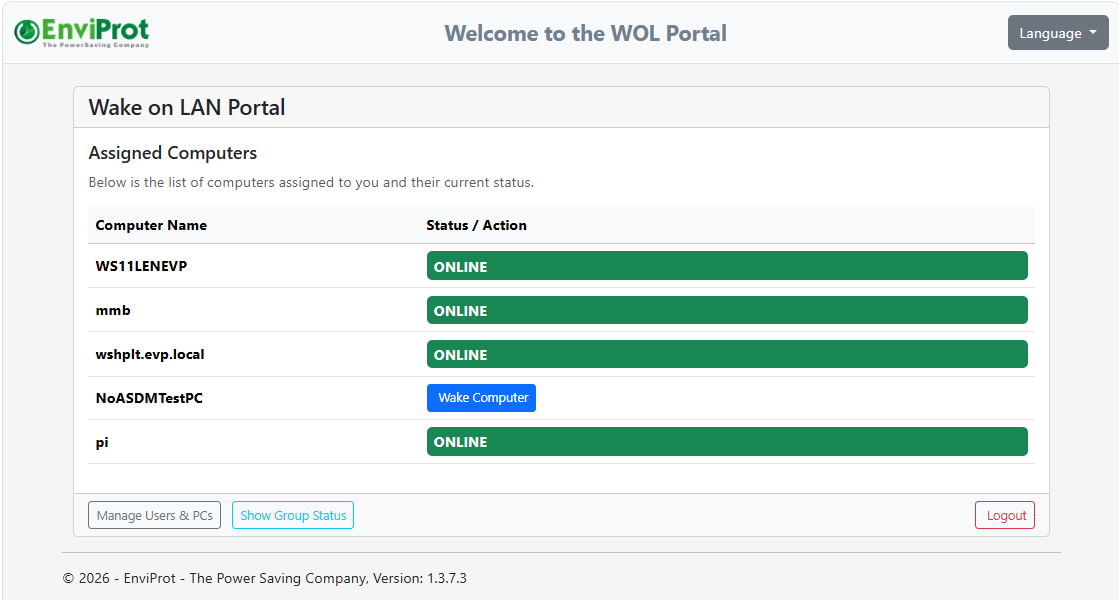
Task: Select computer name pi
Action: (102, 442)
